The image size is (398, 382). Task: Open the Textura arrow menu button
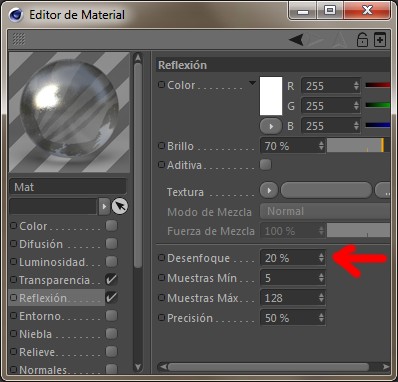pos(269,191)
